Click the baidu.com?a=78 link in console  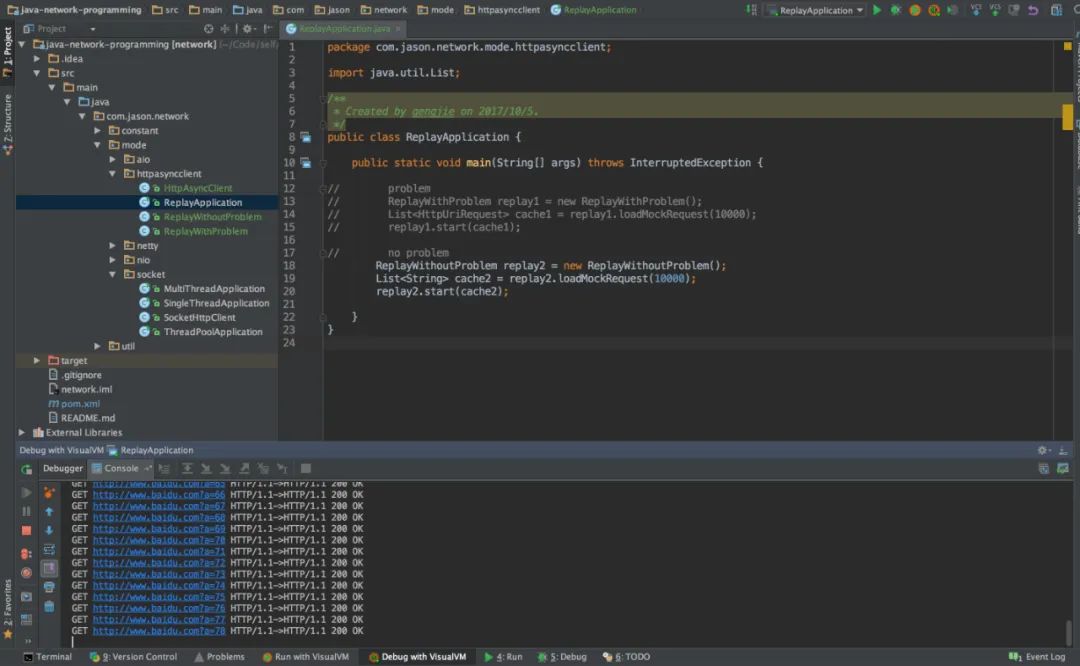click(158, 631)
